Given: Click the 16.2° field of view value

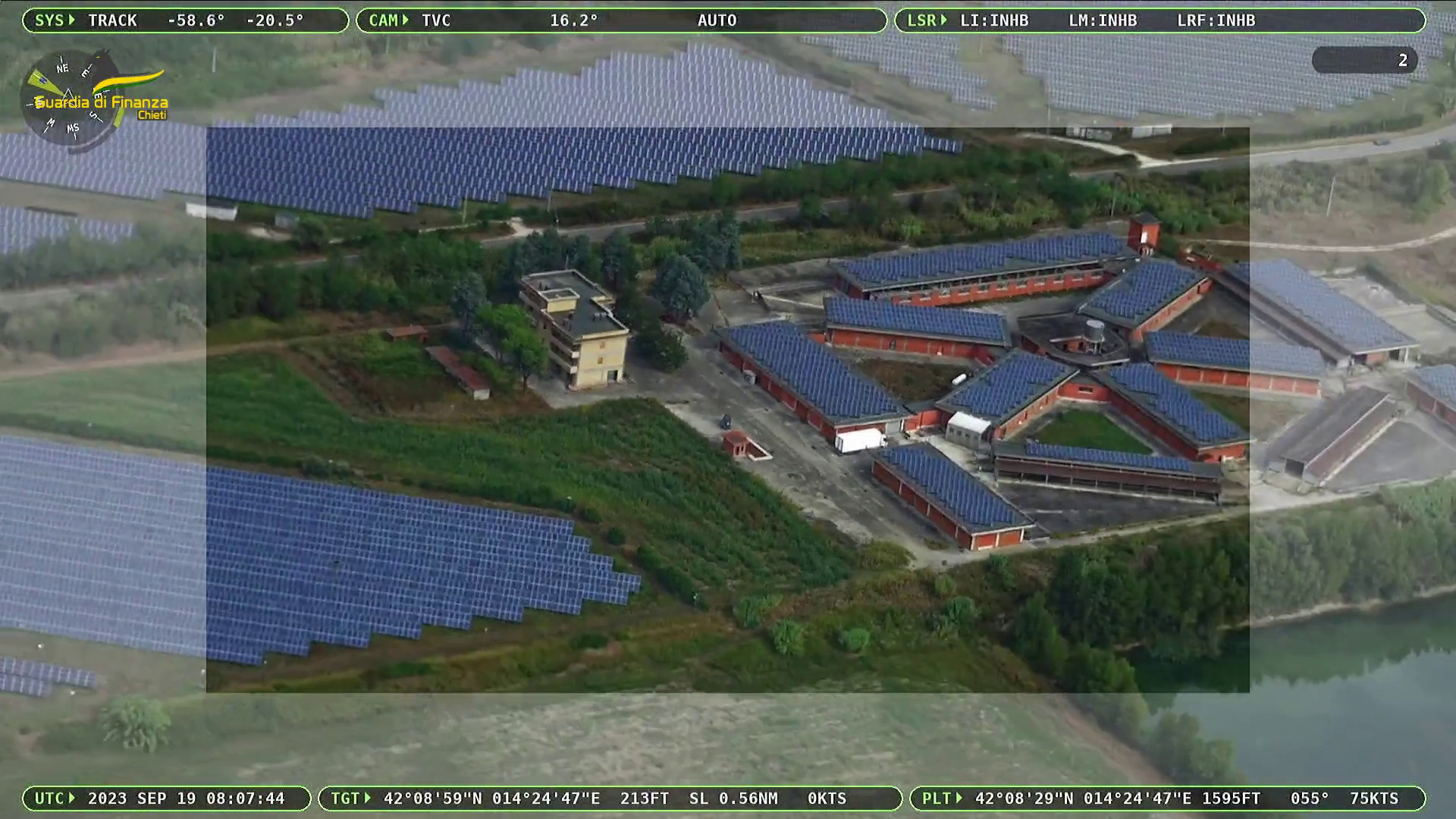Looking at the screenshot, I should pyautogui.click(x=573, y=20).
